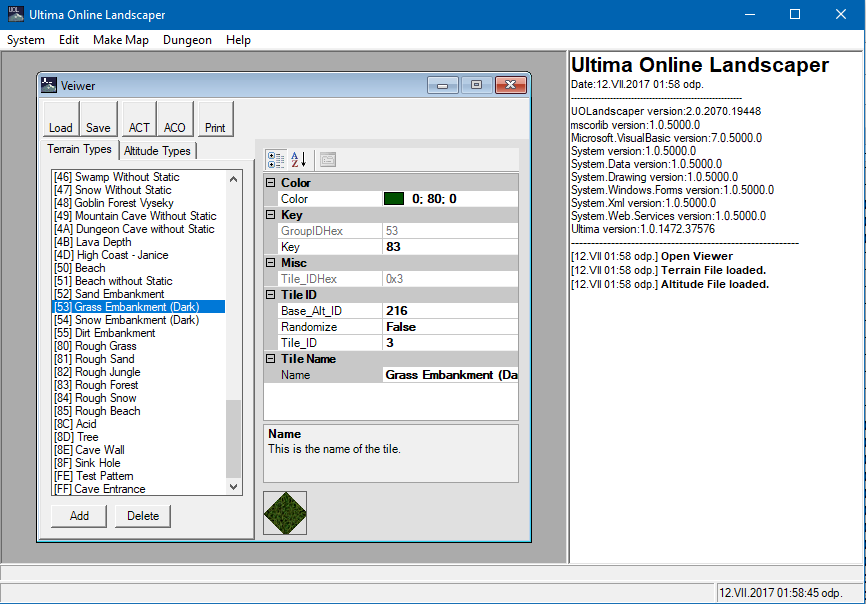The width and height of the screenshot is (866, 604).
Task: Click the Add button
Action: click(79, 516)
